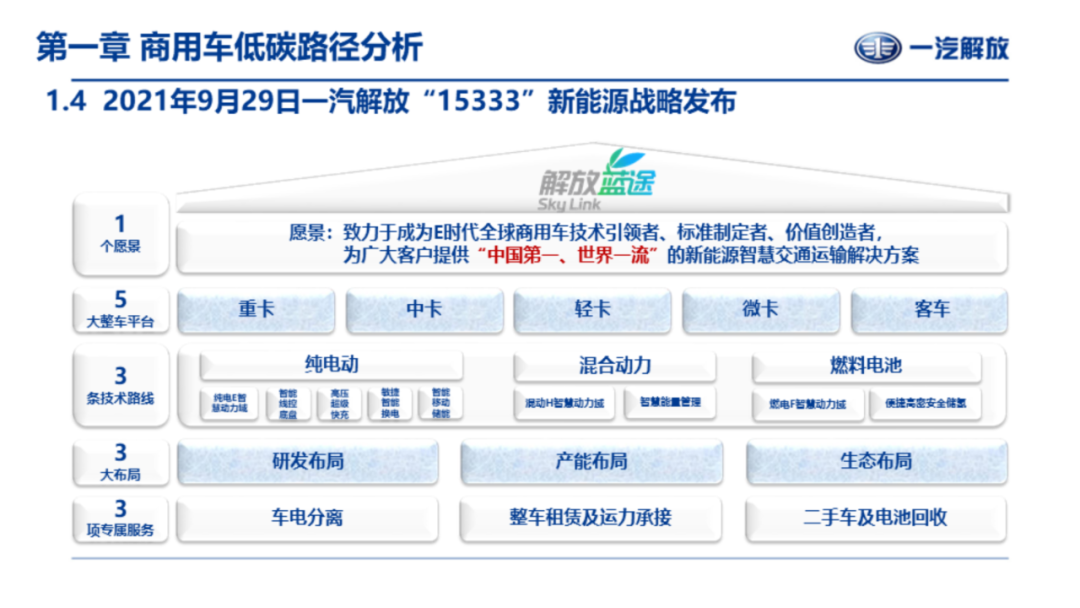1080x608 pixels.
Task: Click the 一汽解放 brand name text
Action: pyautogui.click(x=959, y=49)
